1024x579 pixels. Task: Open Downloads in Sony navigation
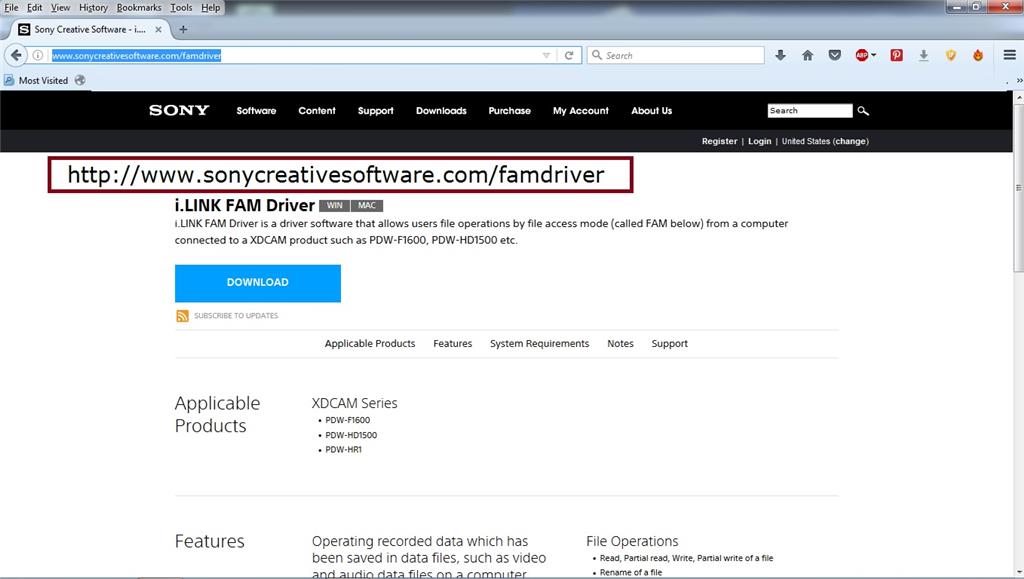pyautogui.click(x=441, y=111)
